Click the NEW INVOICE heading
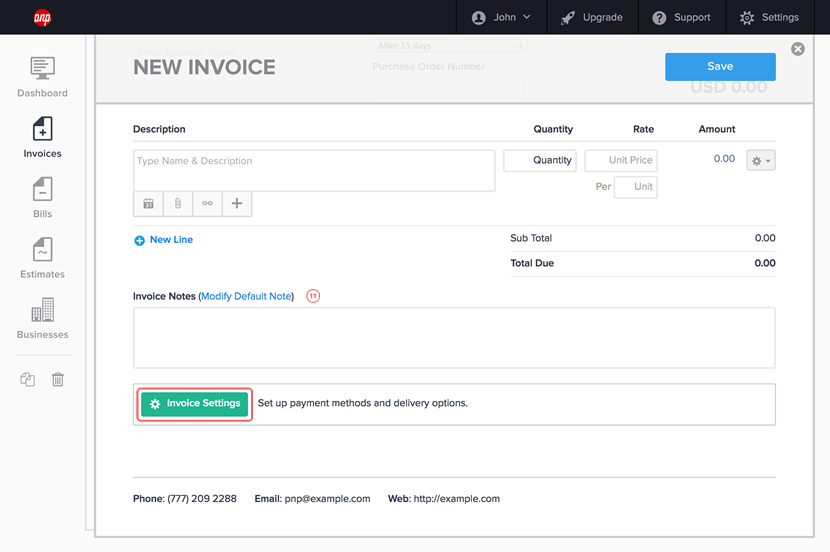This screenshot has width=830, height=552. 204,67
